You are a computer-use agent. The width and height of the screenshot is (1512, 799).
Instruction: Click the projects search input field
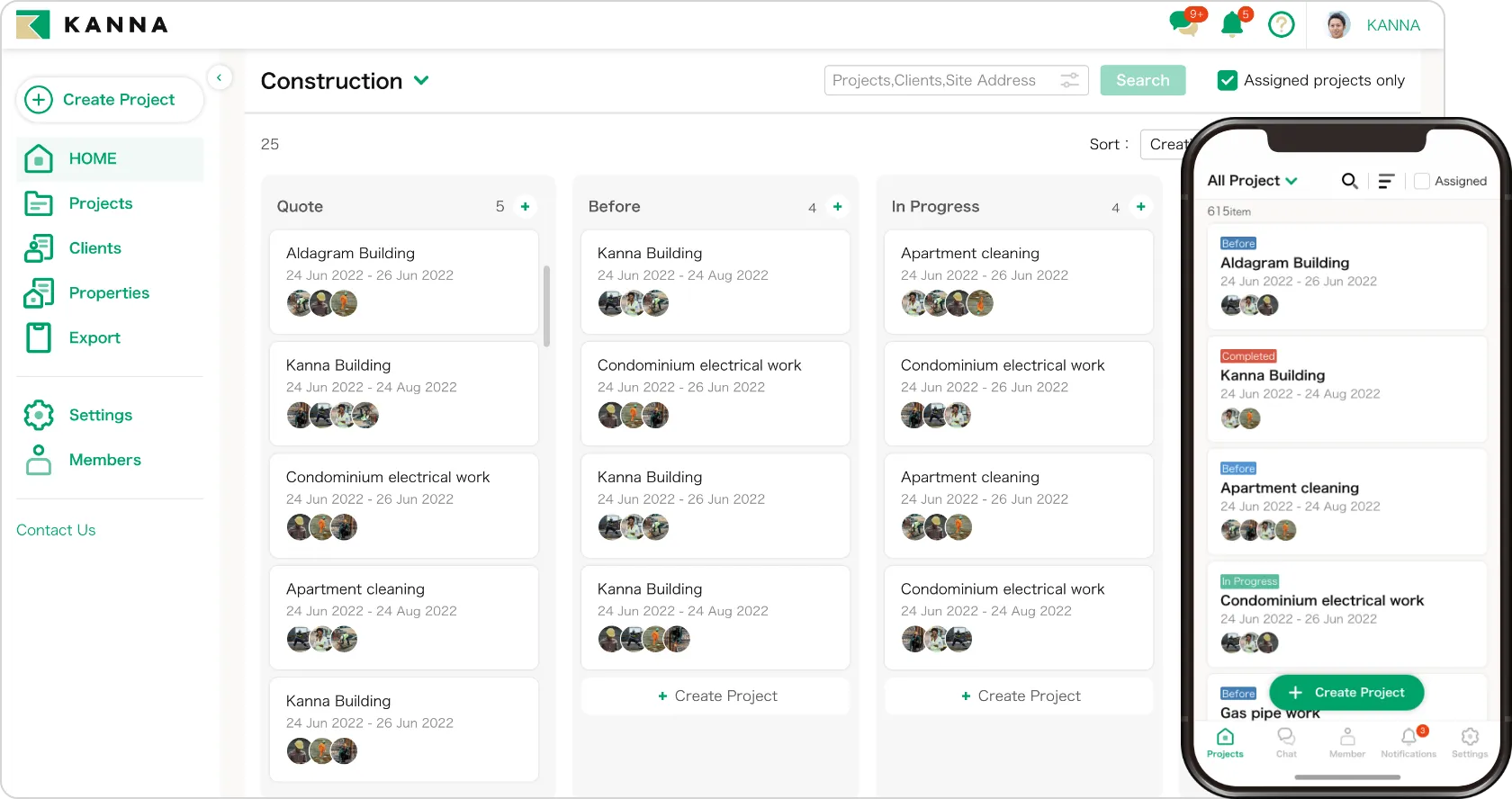936,80
